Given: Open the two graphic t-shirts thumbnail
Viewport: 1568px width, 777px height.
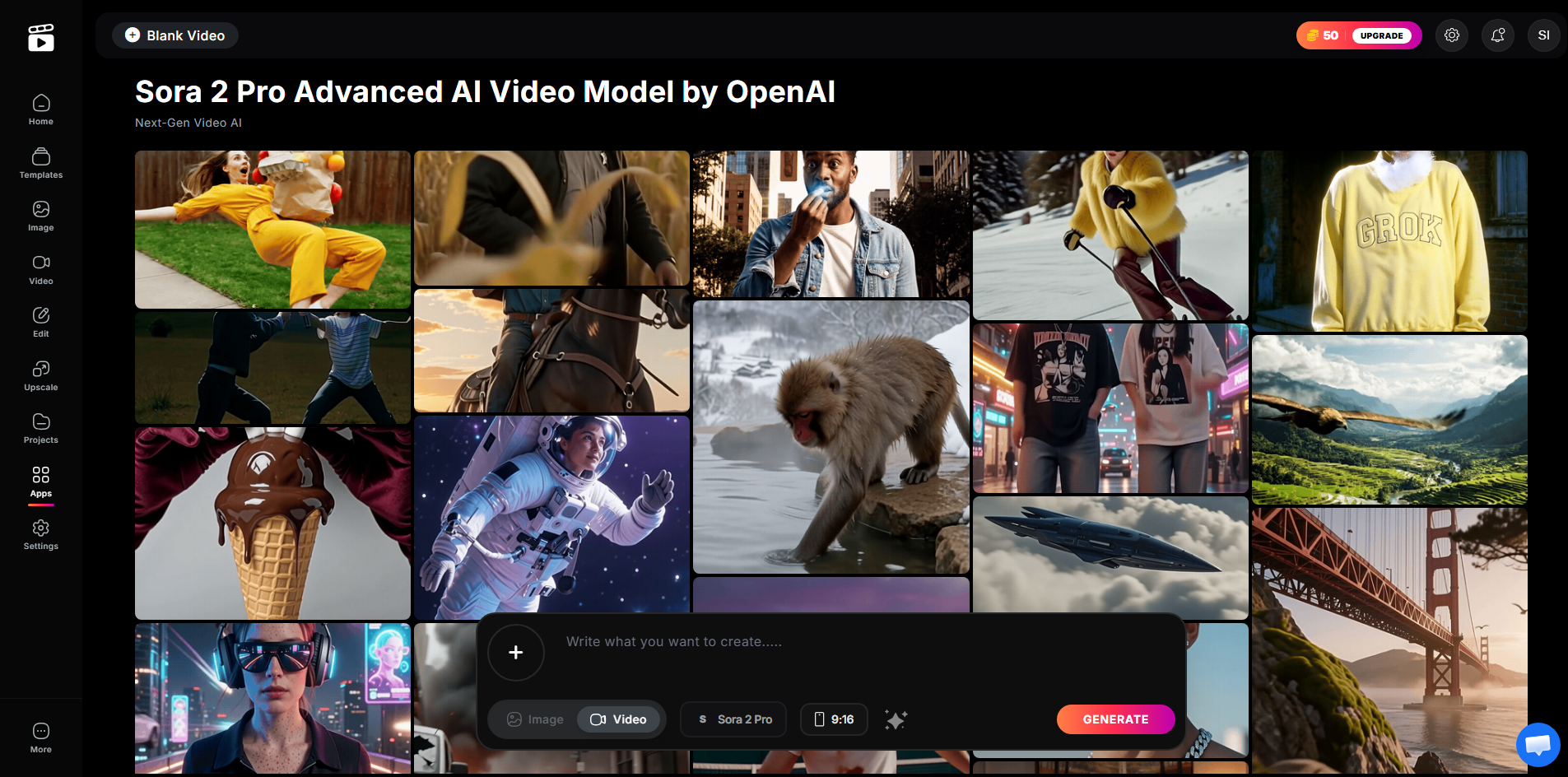Looking at the screenshot, I should (1110, 408).
